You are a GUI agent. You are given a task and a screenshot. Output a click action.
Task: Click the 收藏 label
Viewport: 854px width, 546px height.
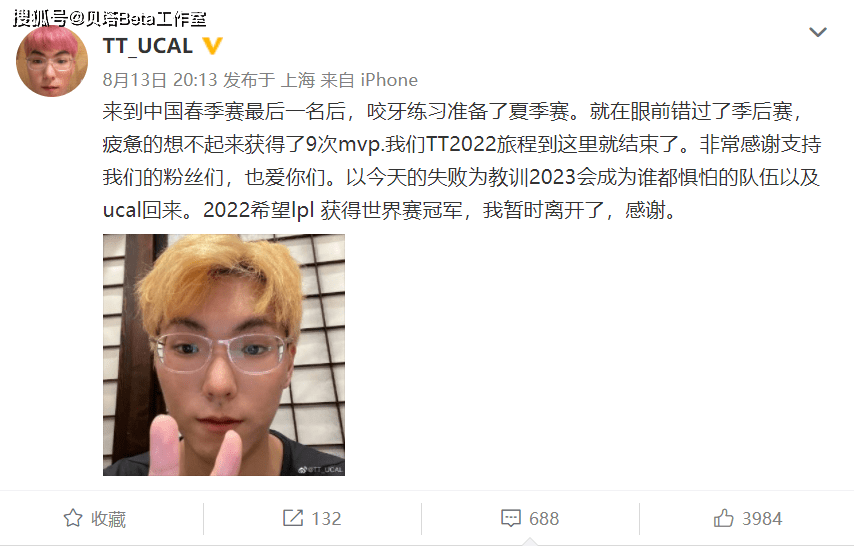[x=108, y=519]
